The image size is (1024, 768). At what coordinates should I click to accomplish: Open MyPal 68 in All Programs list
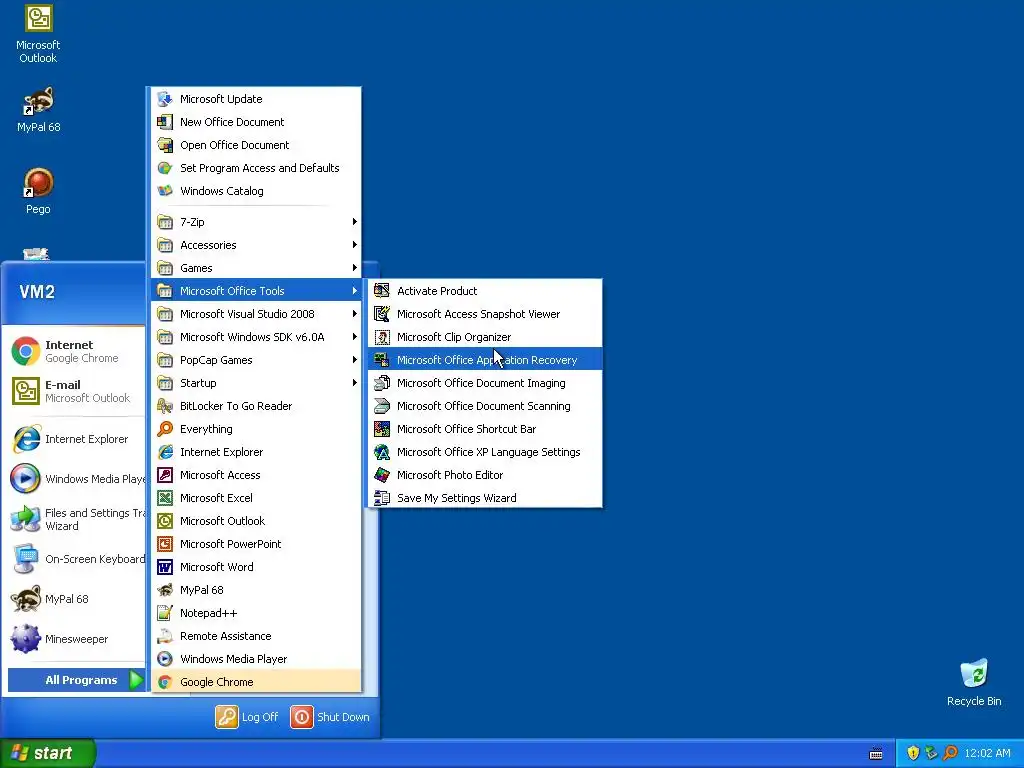tap(256, 590)
